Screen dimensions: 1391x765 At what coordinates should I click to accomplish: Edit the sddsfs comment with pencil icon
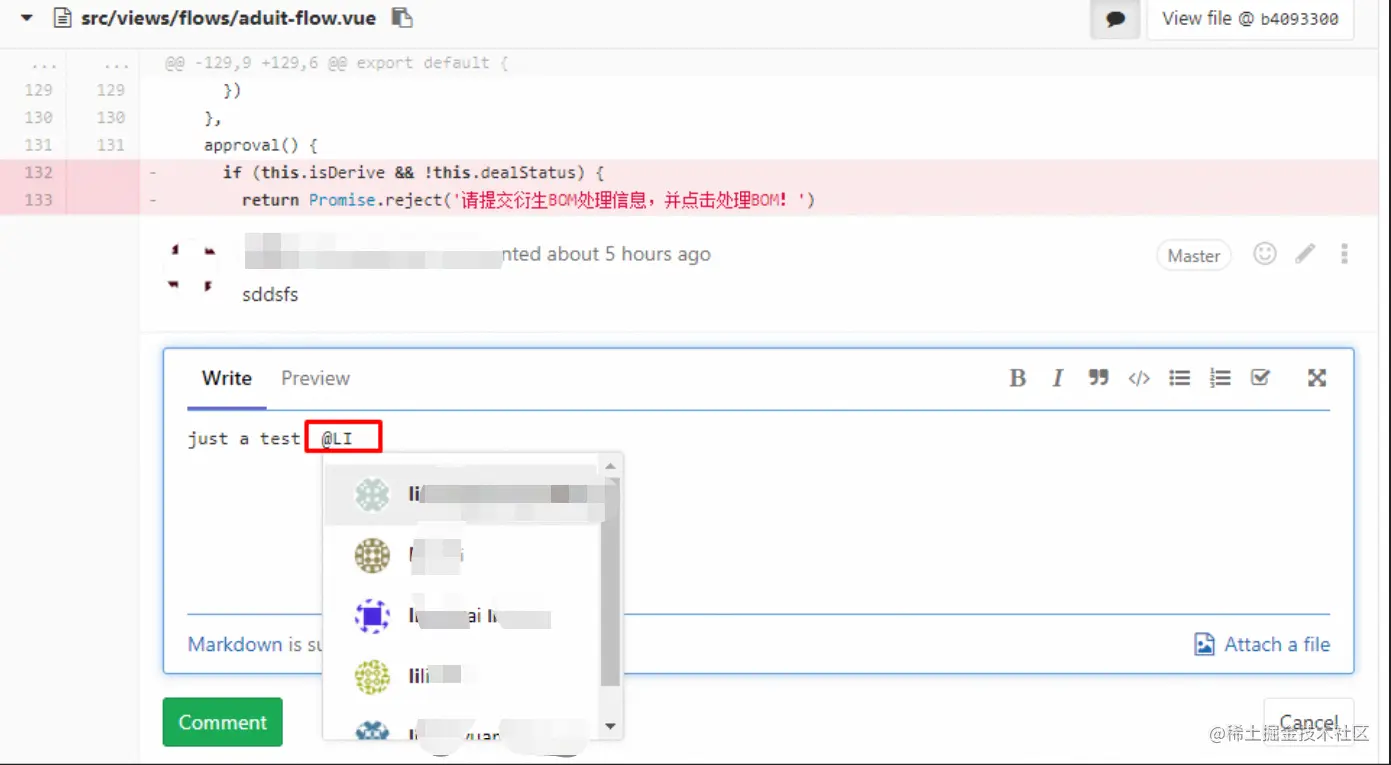pos(1305,254)
